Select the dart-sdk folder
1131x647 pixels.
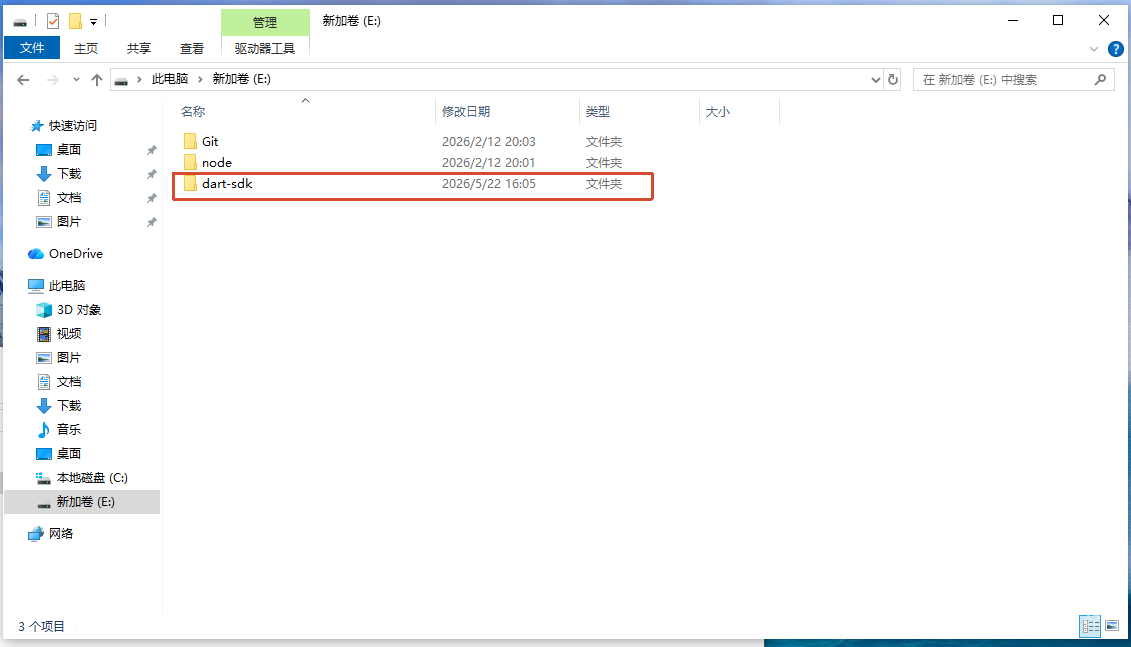point(226,184)
